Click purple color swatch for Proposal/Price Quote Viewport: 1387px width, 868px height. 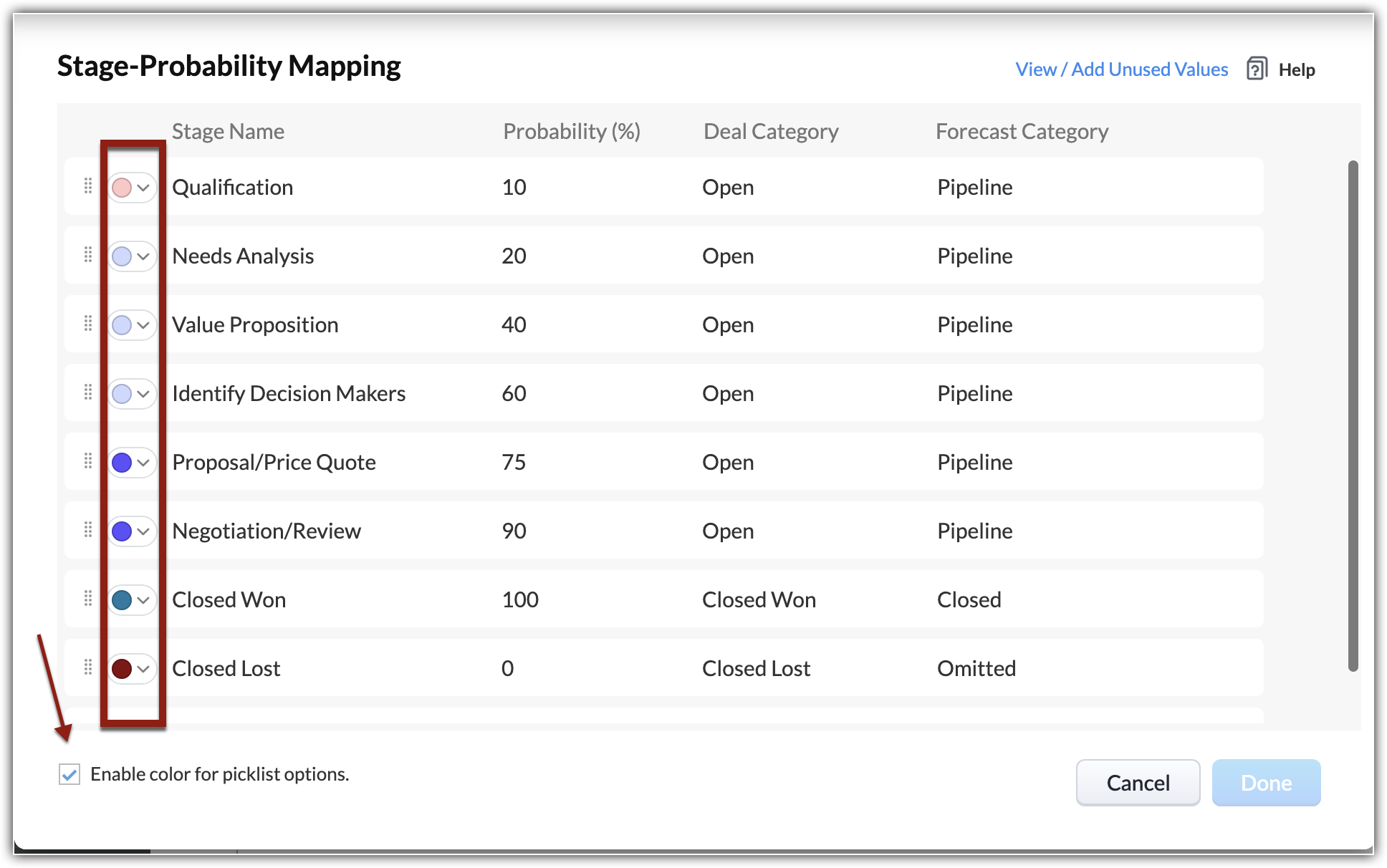click(x=122, y=463)
